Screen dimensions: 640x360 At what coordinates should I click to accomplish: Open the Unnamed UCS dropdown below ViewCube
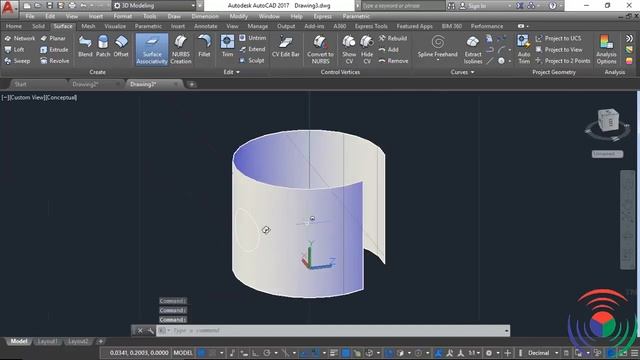pos(607,154)
